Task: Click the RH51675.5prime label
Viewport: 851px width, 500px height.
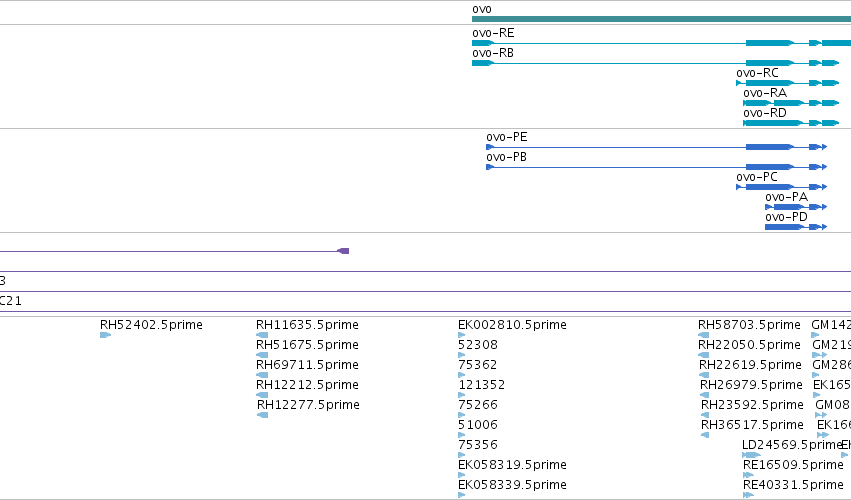Action: point(307,345)
